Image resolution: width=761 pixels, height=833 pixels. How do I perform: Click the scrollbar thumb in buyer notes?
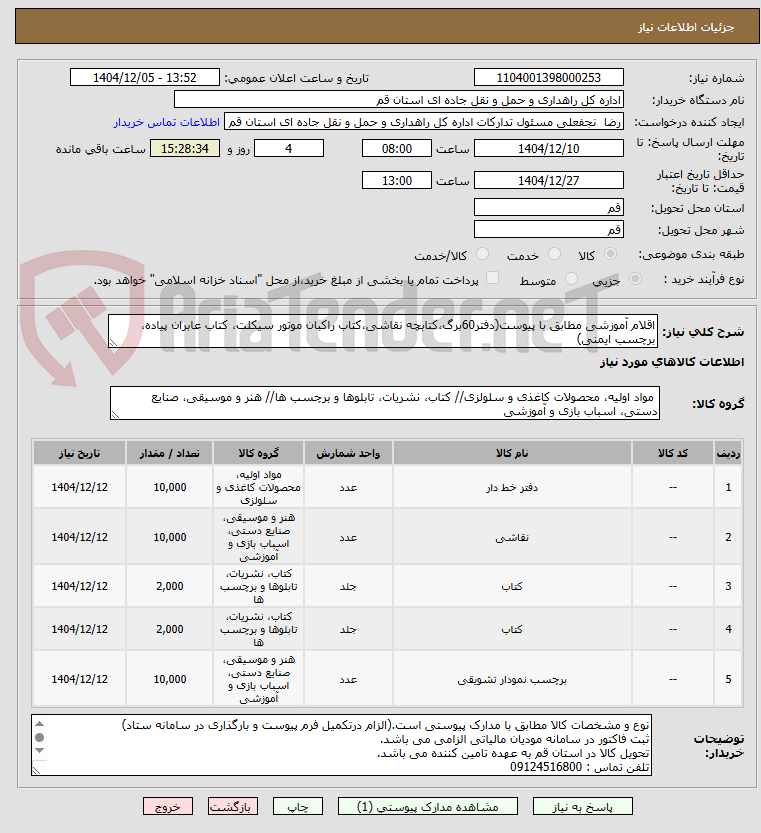pyautogui.click(x=39, y=737)
